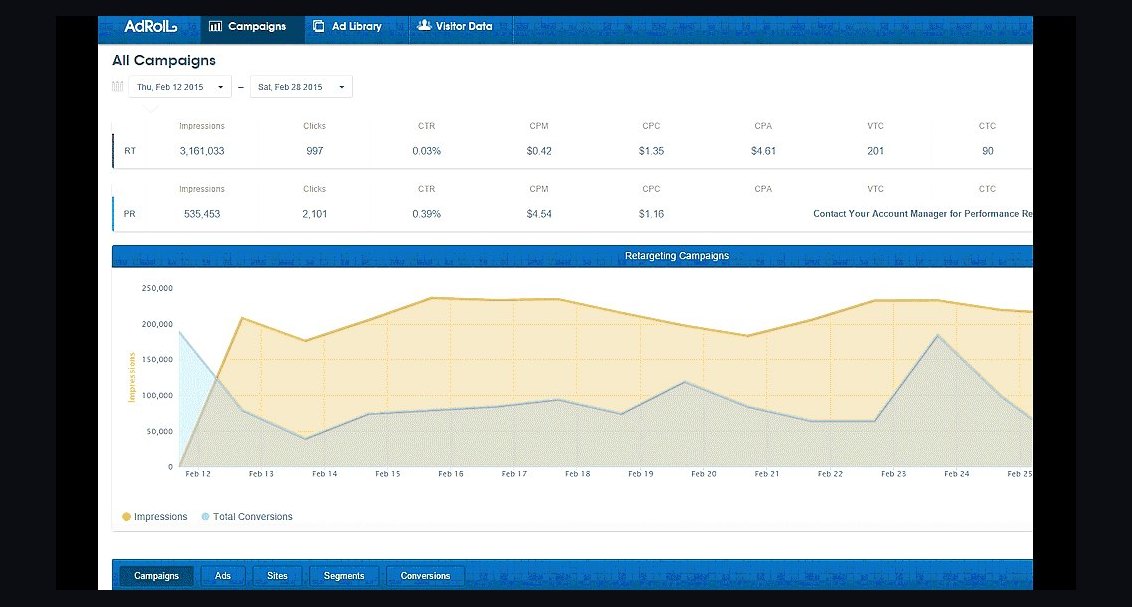The width and height of the screenshot is (1132, 607).
Task: Select the Sites button in bottom bar
Action: pos(277,576)
